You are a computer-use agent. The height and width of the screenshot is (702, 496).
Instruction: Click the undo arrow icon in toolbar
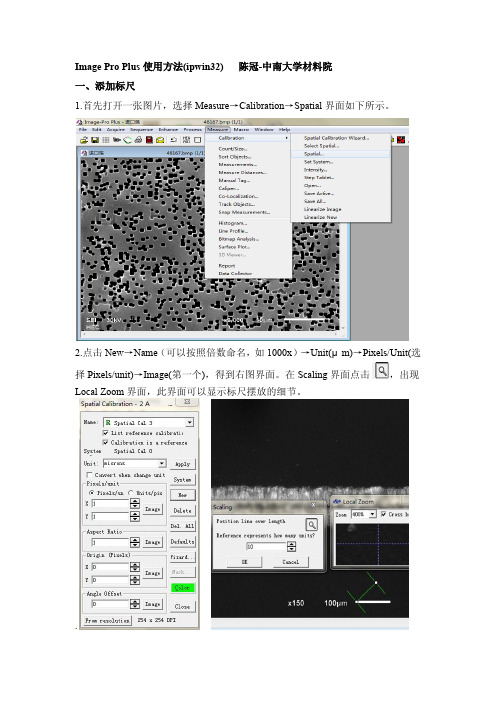[x=173, y=140]
